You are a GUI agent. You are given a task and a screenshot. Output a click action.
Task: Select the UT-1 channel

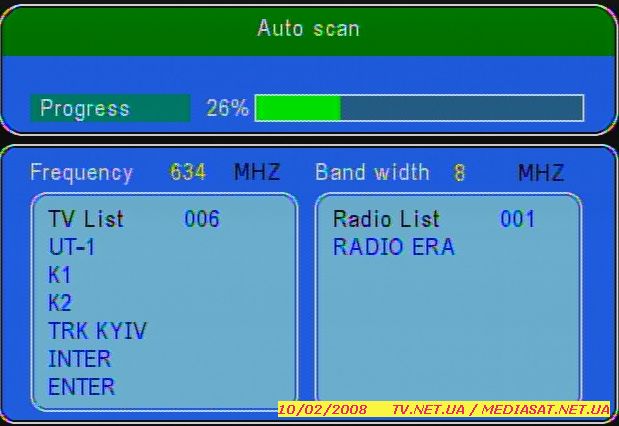(72, 247)
